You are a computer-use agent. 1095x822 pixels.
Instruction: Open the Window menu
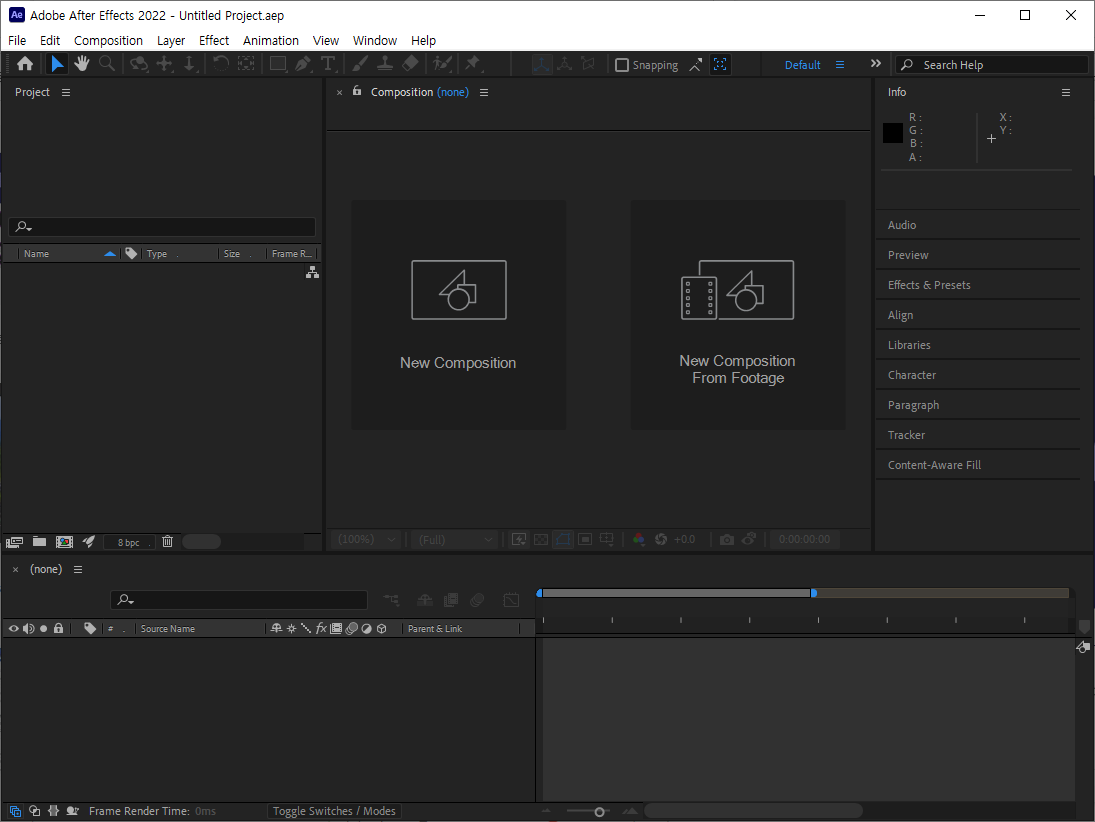[x=375, y=41]
